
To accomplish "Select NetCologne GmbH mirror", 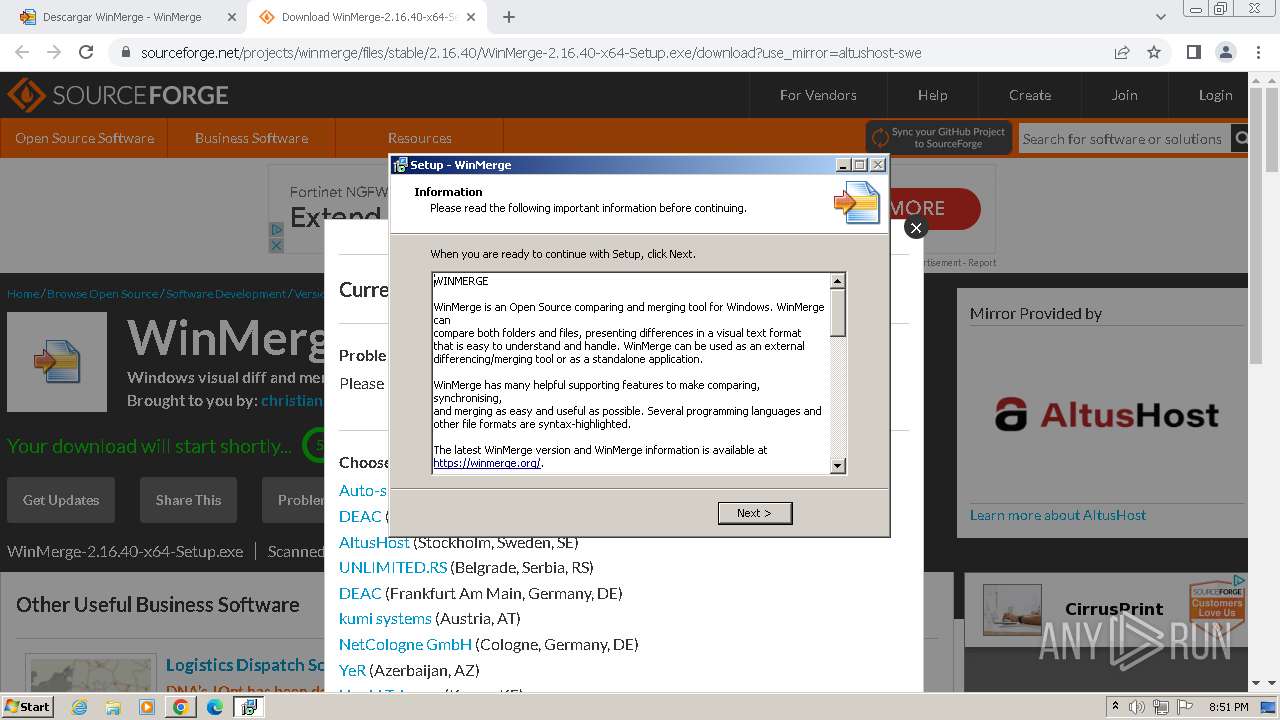I will click(x=405, y=644).
